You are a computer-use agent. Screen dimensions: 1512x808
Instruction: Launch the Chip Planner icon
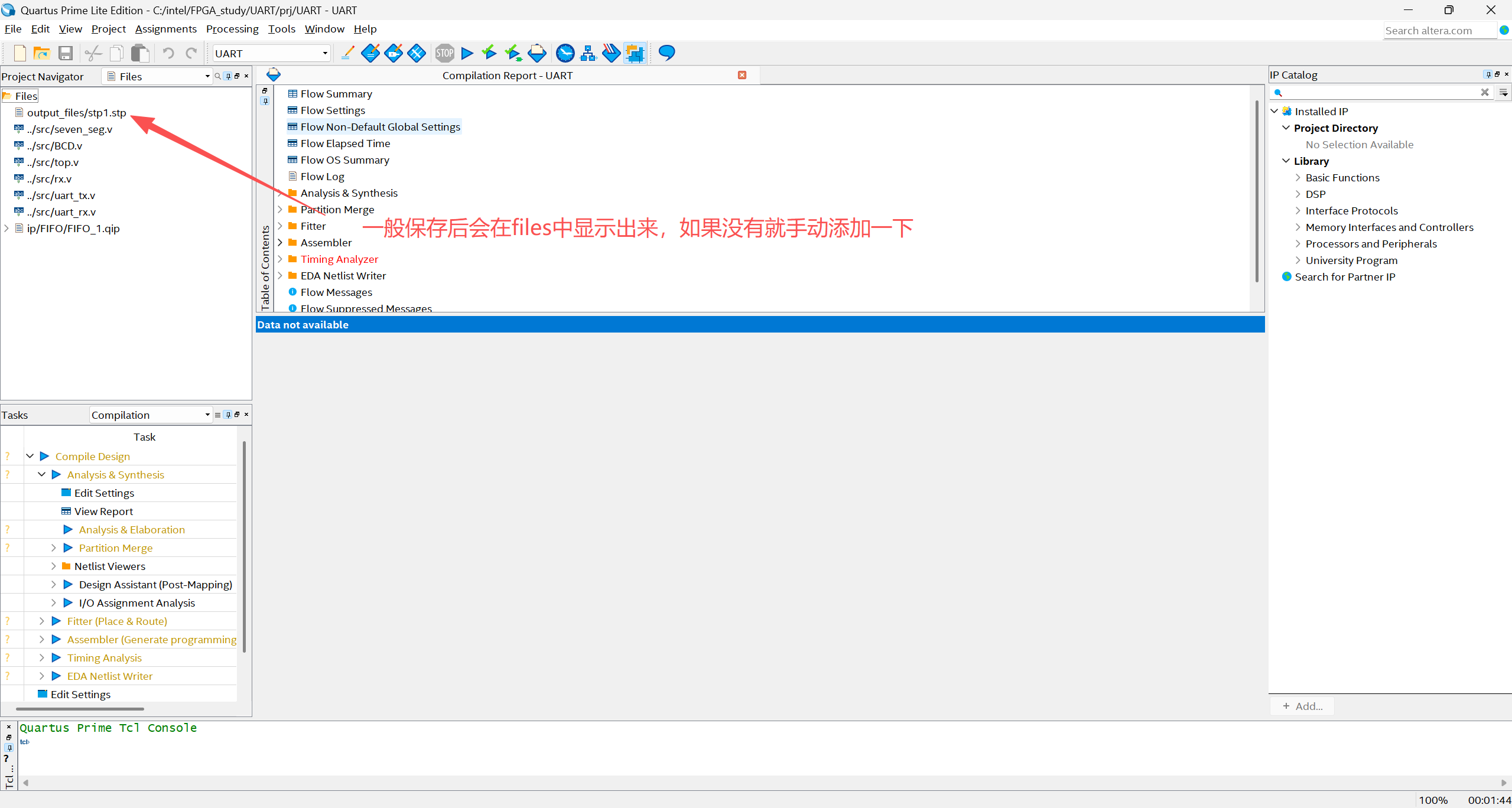(x=417, y=53)
